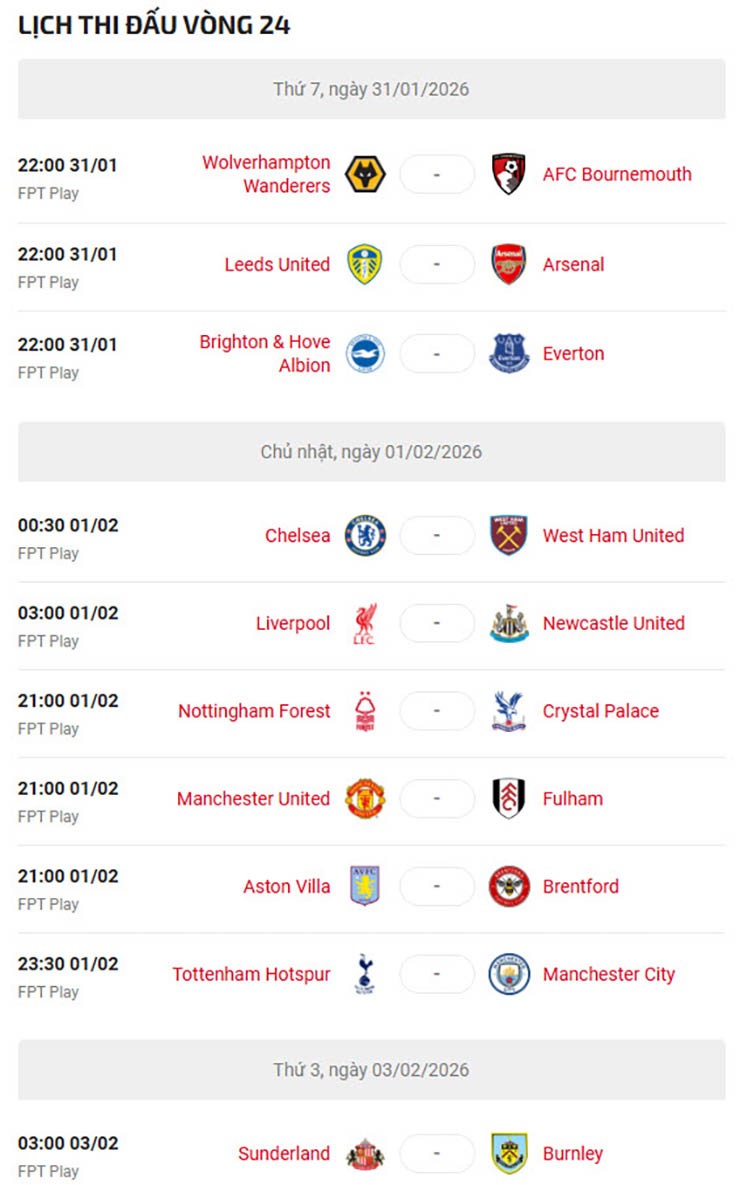Viewport: 740px width, 1185px height.
Task: Click the Manchester City club crest
Action: [509, 974]
